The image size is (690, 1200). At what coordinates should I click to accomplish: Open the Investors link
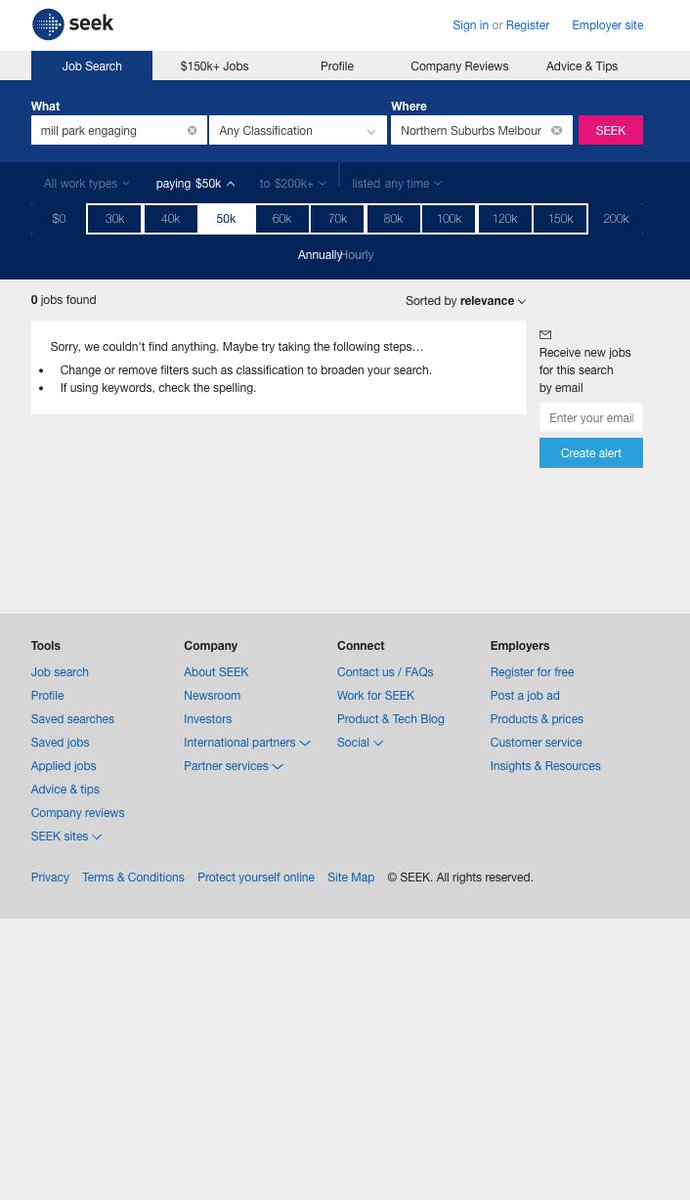point(208,719)
